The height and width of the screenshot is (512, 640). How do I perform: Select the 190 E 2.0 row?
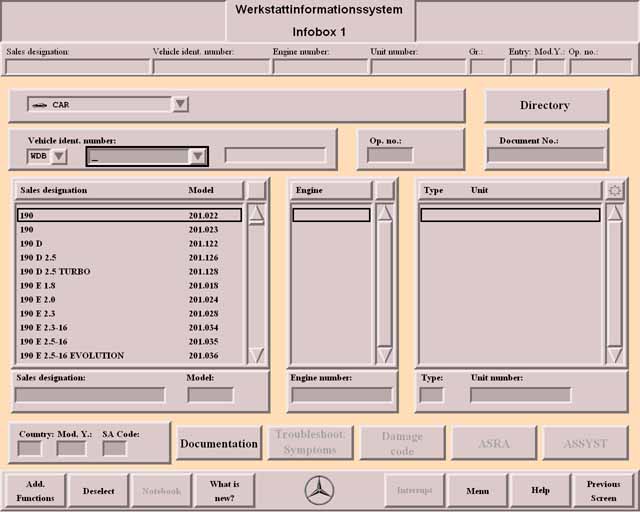click(x=129, y=299)
